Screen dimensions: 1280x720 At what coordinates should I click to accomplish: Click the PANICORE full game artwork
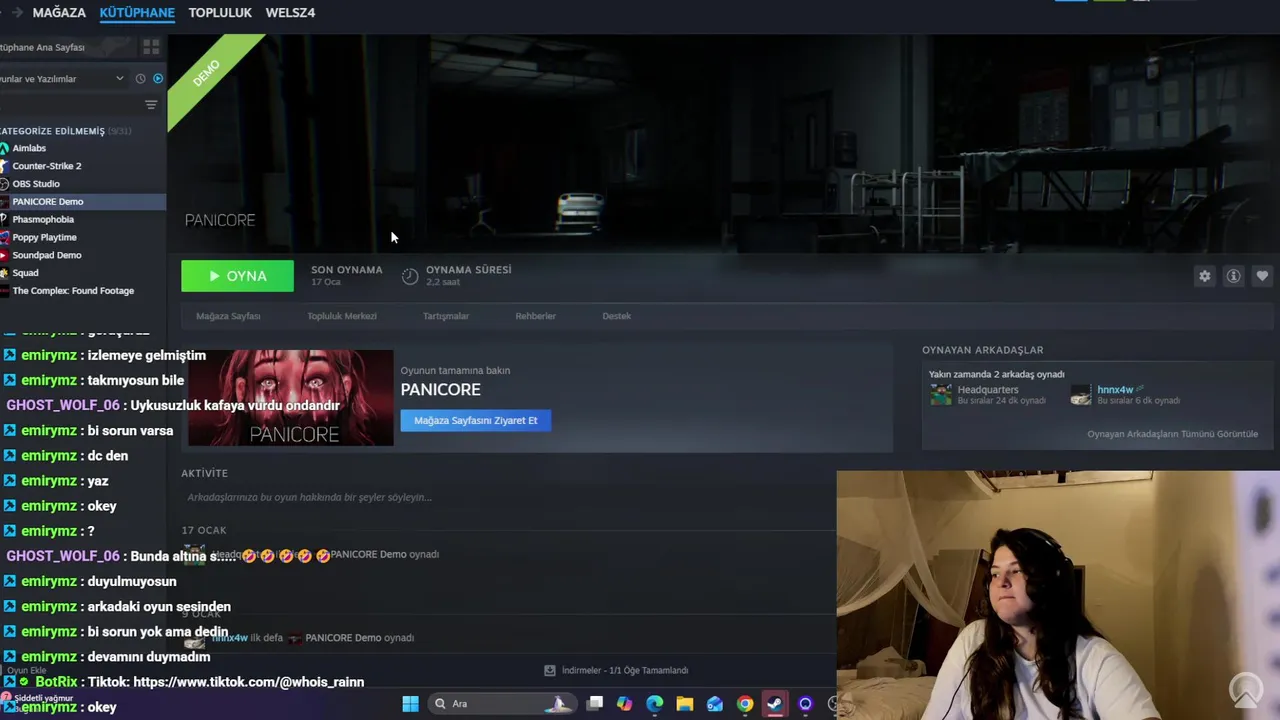tap(291, 397)
